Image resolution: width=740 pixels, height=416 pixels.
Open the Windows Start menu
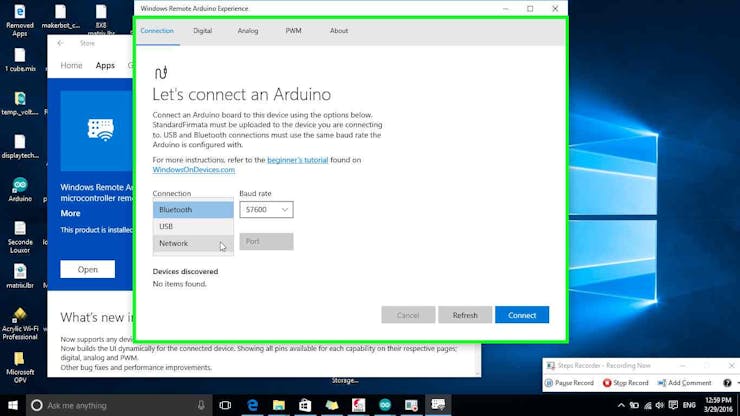[x=13, y=405]
